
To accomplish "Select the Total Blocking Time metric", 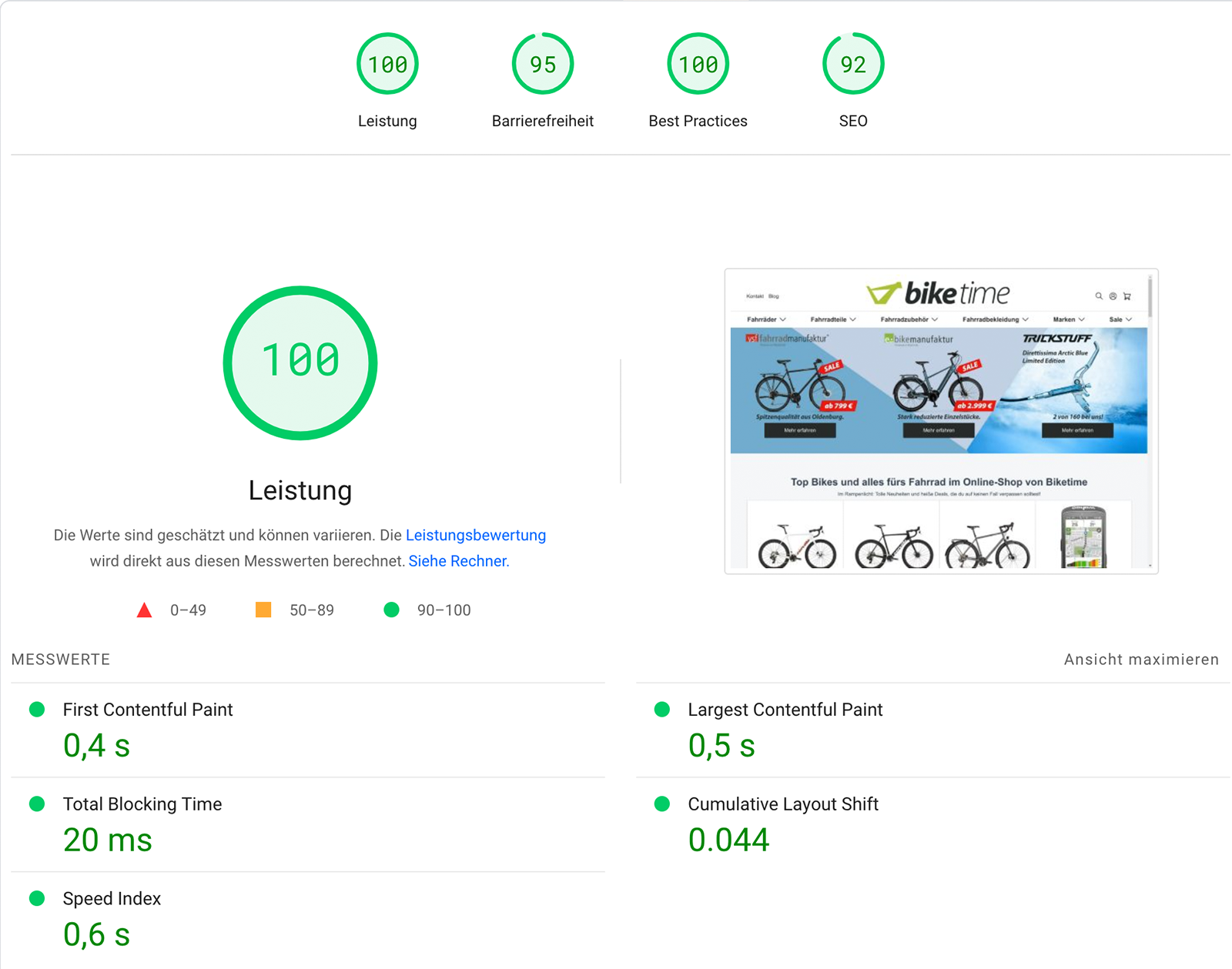I will pos(142,804).
